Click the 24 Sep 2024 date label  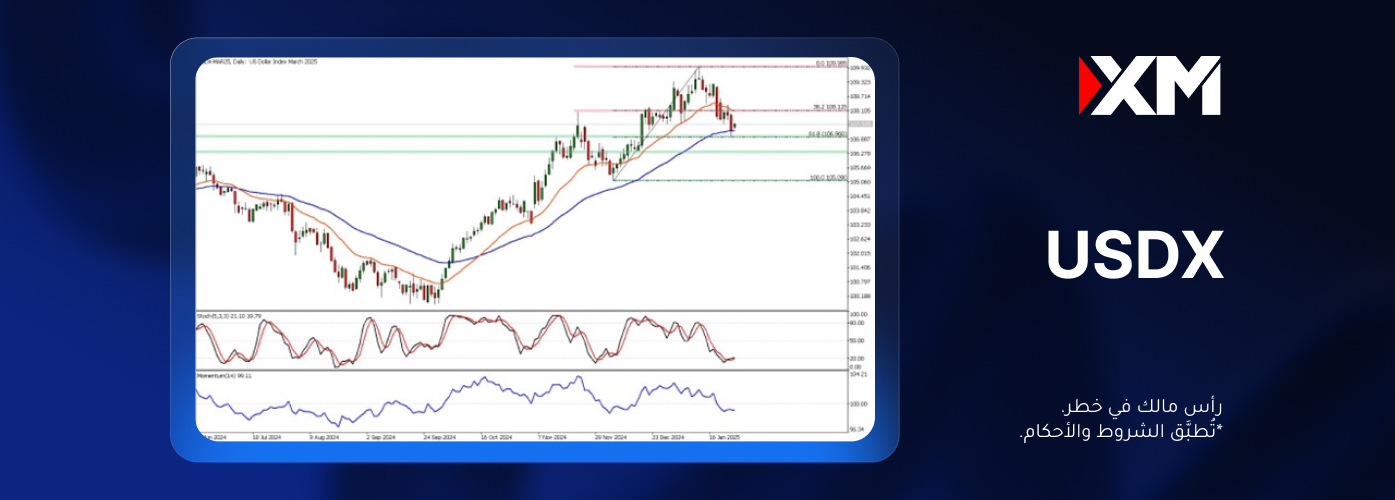coord(440,437)
